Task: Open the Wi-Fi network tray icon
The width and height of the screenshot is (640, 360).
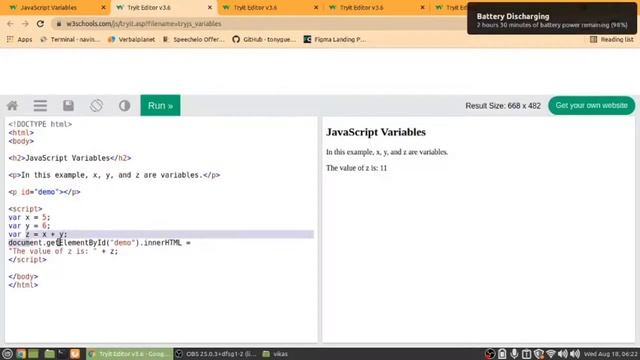Action: point(551,354)
